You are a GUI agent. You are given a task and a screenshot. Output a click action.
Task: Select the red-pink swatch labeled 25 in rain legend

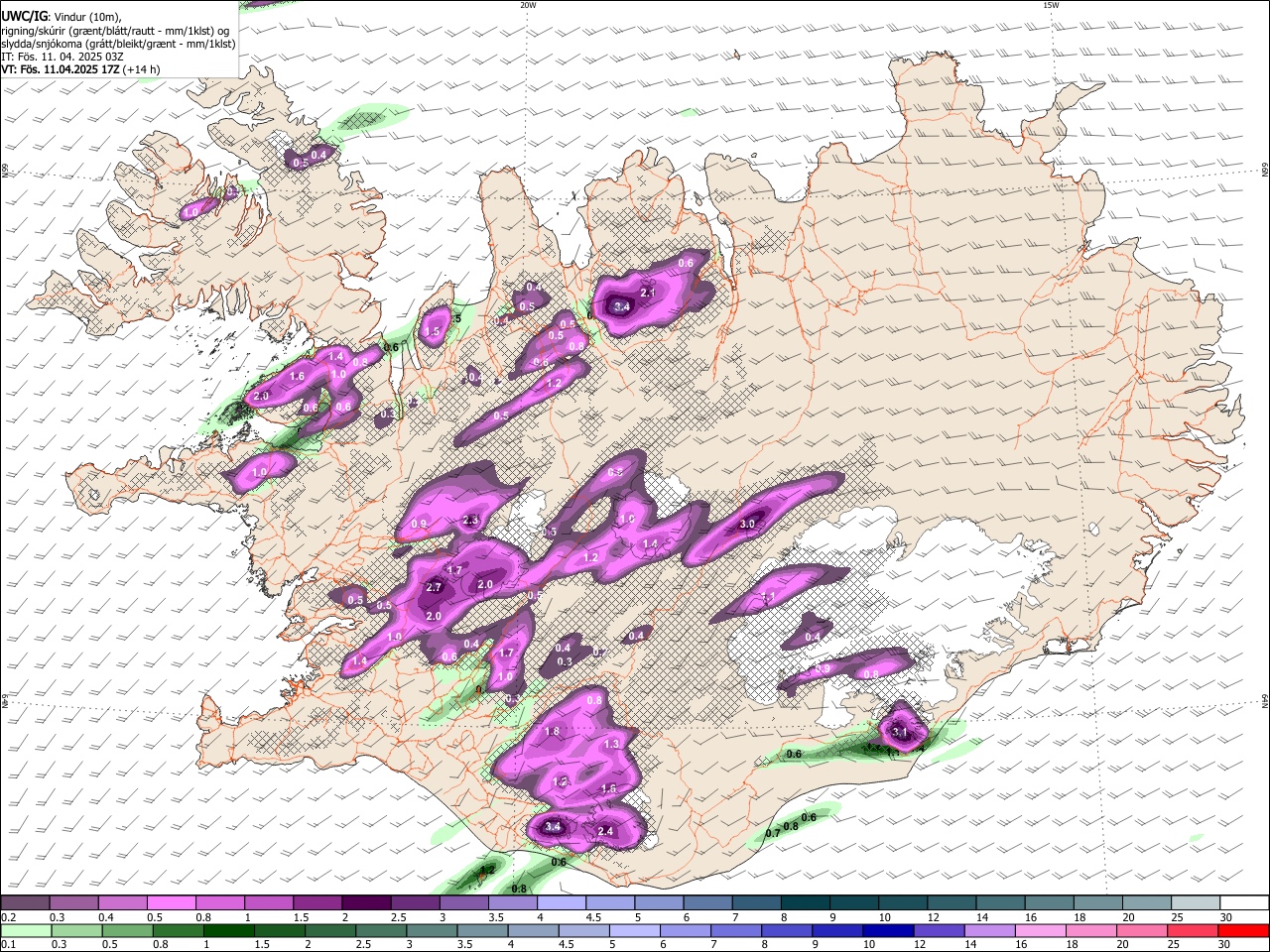click(x=1193, y=930)
